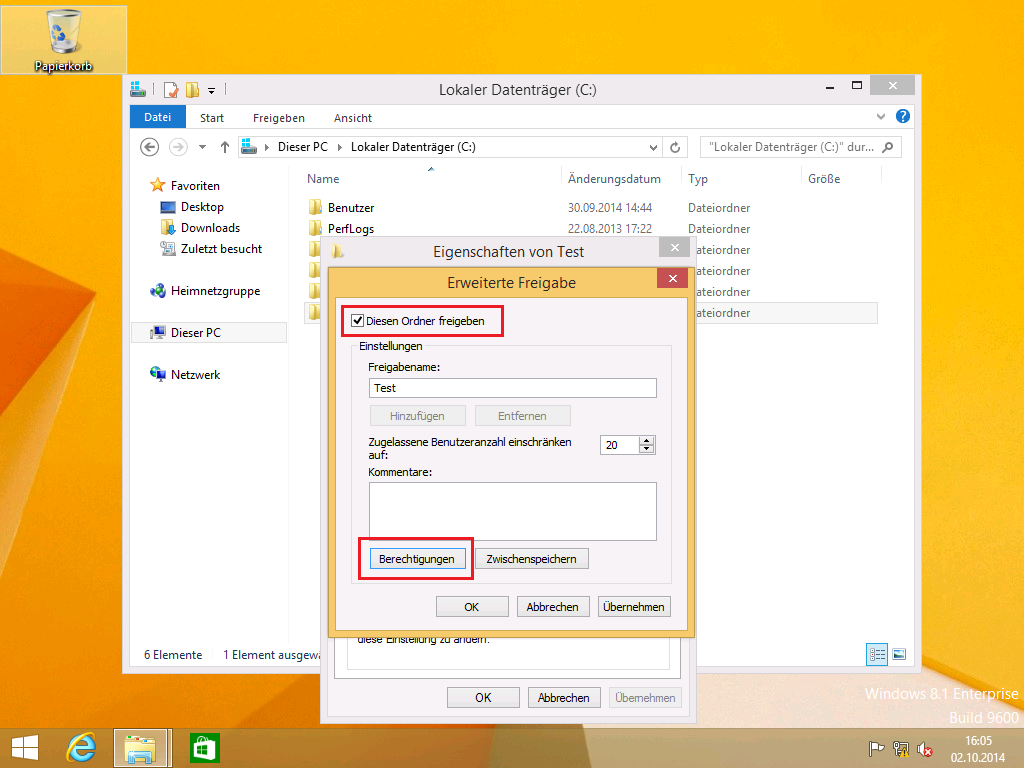1024x768 pixels.
Task: Confirm Erweiterte Freigabe with OK
Action: pos(472,607)
